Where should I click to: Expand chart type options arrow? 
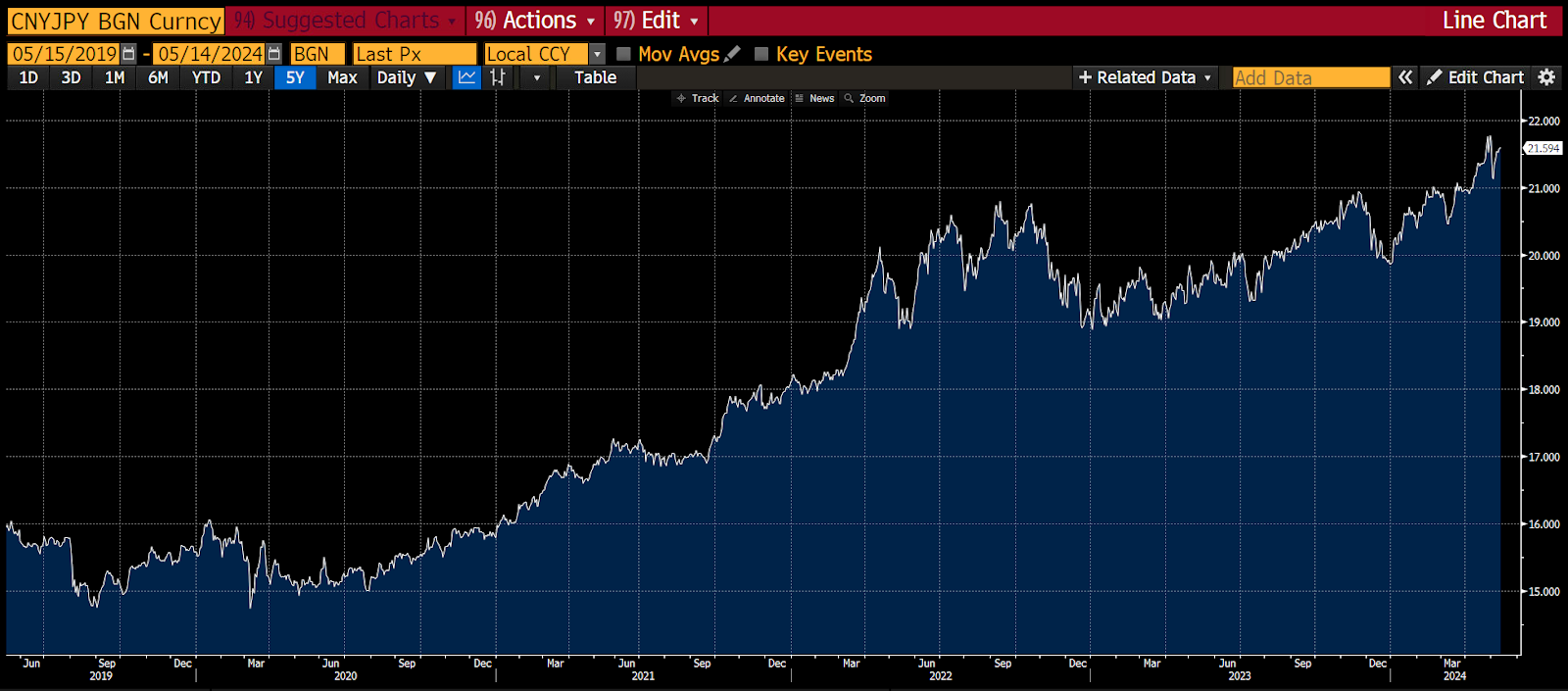coord(536,77)
